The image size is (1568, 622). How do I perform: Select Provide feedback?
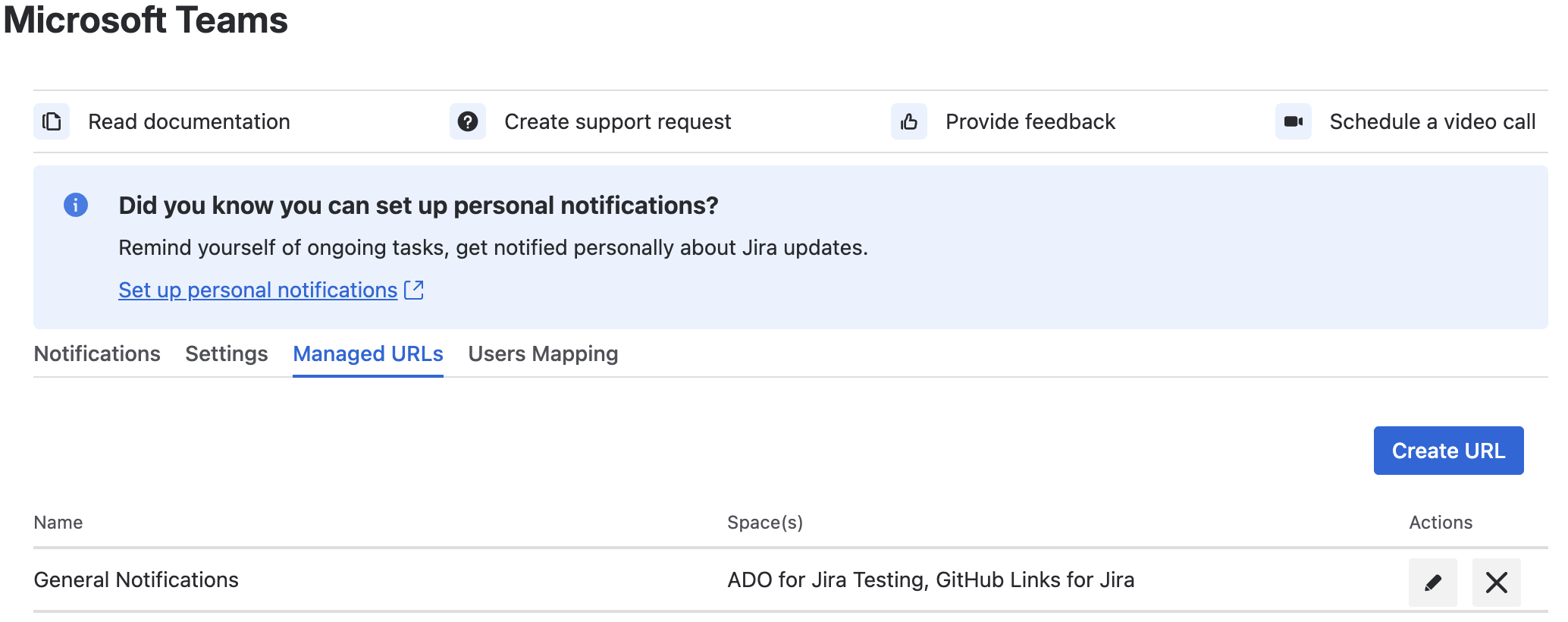point(1030,121)
